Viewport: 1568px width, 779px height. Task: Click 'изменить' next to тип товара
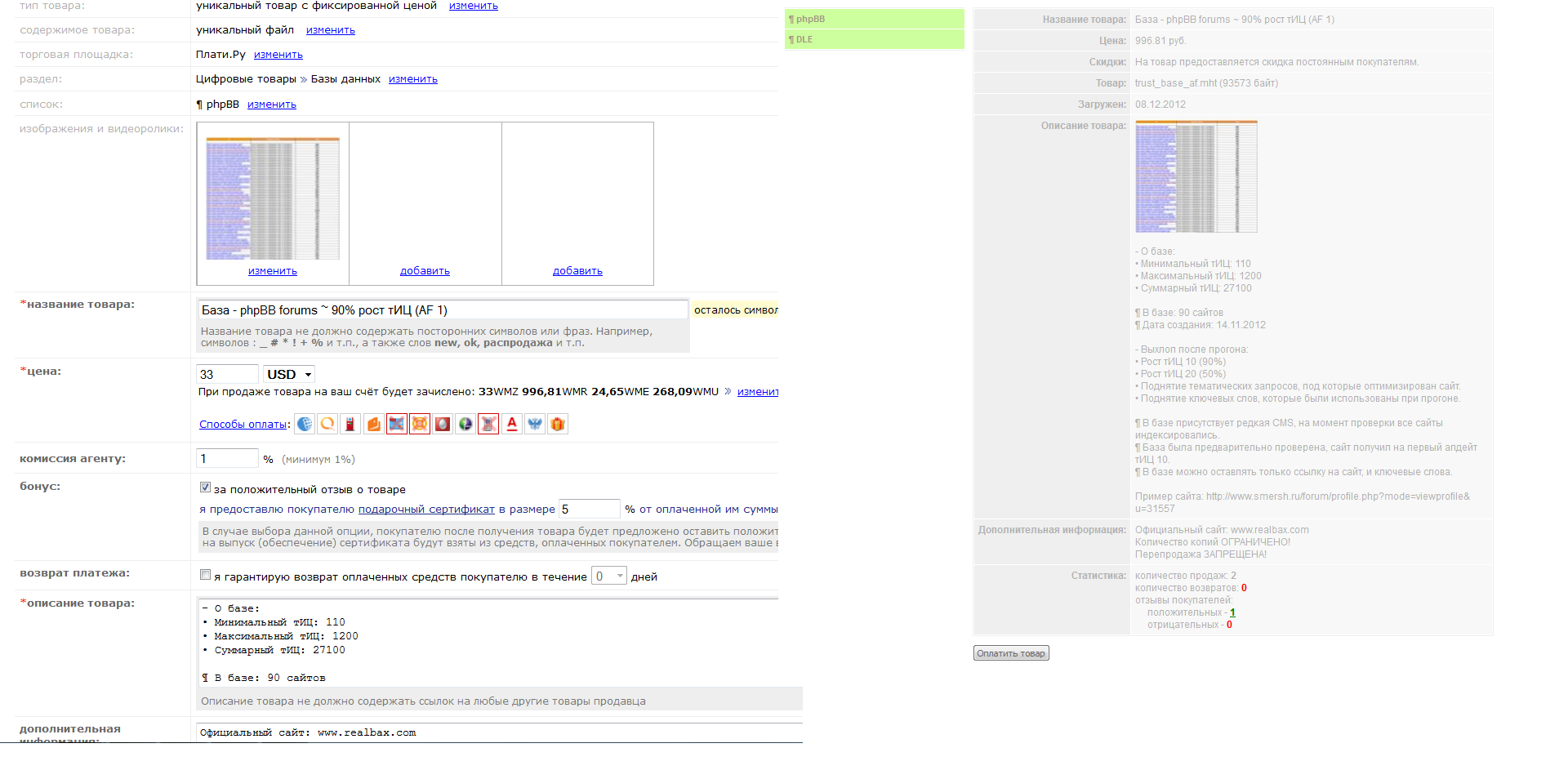[x=474, y=6]
